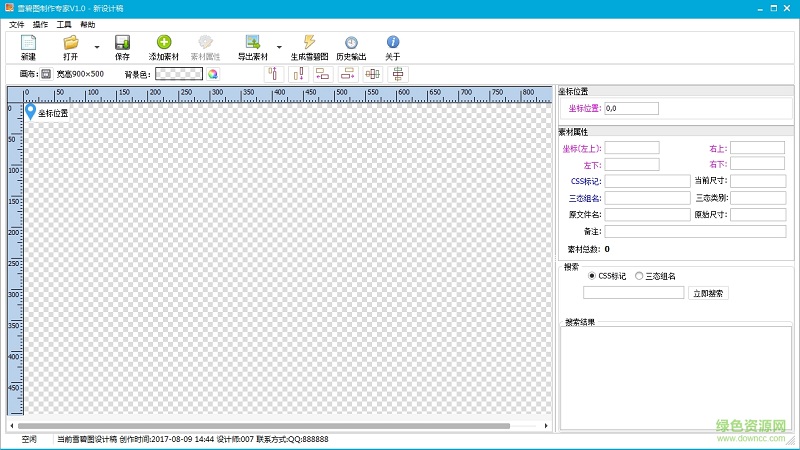
Task: Click the last alignment icon in the align toolbar
Action: 398,74
